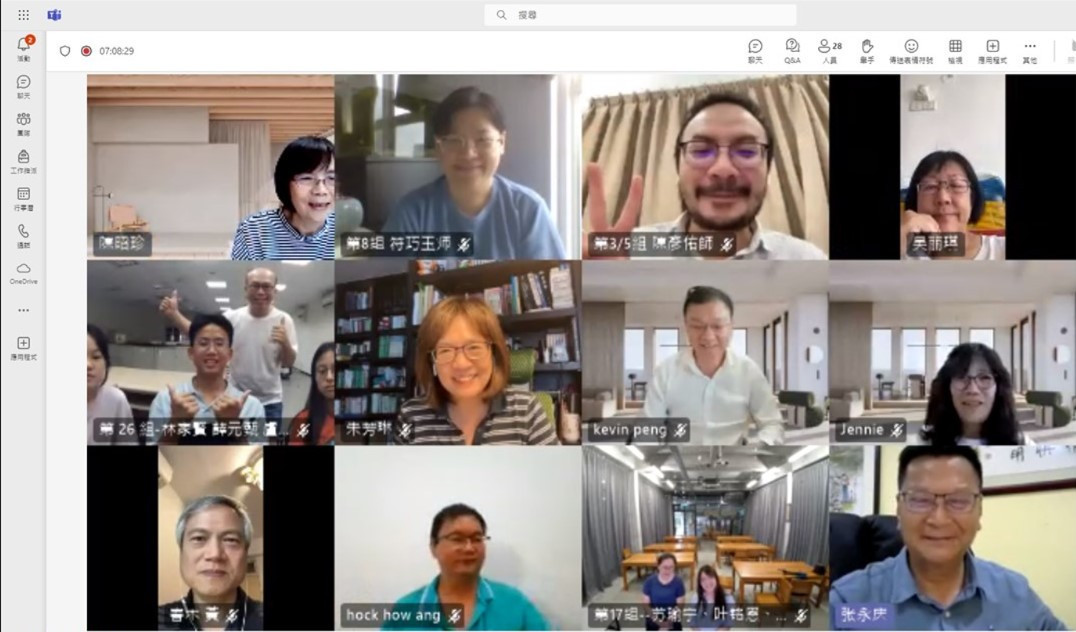
Task: Open the Calls phone icon
Action: click(23, 235)
